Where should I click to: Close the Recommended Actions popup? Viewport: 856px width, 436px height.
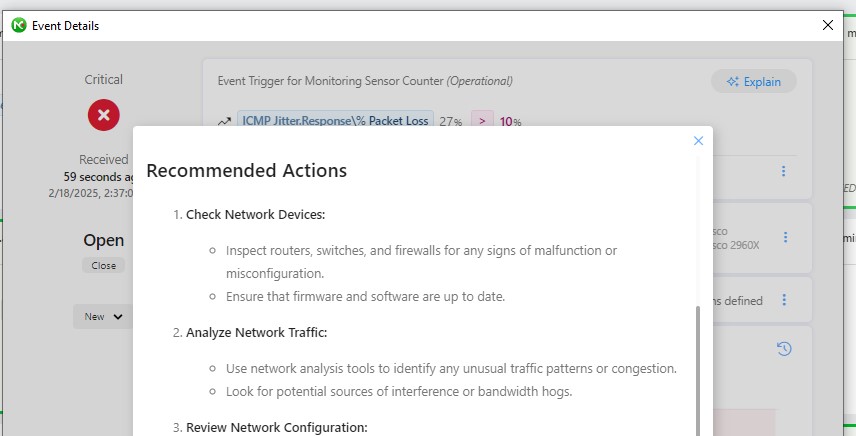(x=698, y=141)
